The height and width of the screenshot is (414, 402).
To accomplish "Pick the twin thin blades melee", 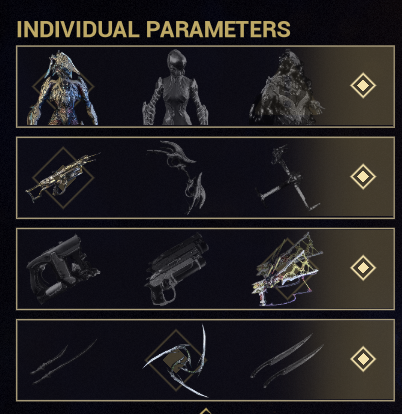I will (x=63, y=361).
